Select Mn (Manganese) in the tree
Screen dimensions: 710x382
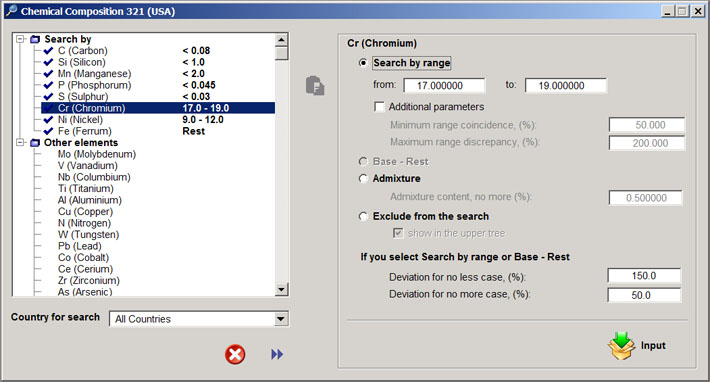[94, 74]
